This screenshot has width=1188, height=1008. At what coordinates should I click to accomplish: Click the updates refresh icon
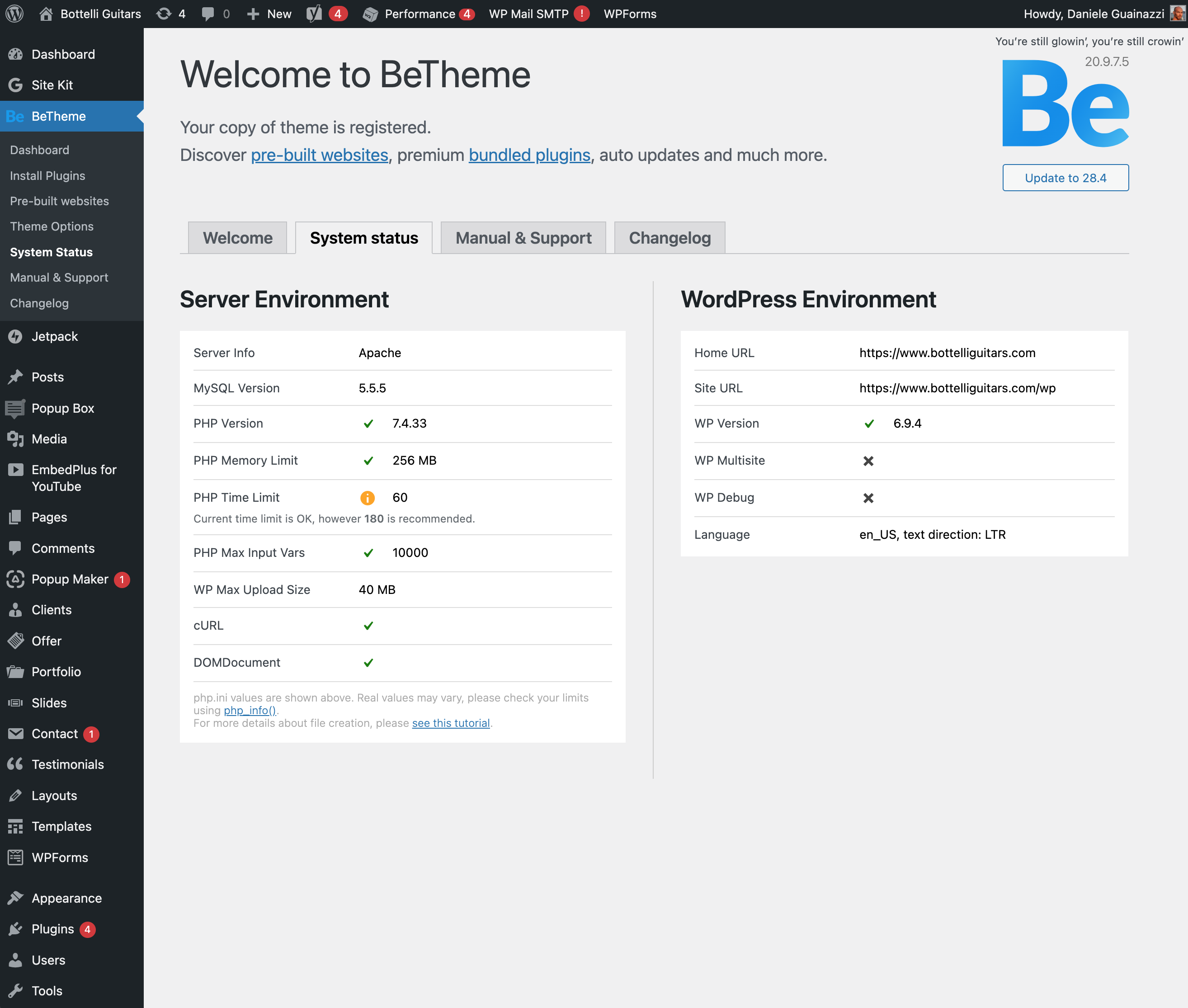pyautogui.click(x=164, y=14)
